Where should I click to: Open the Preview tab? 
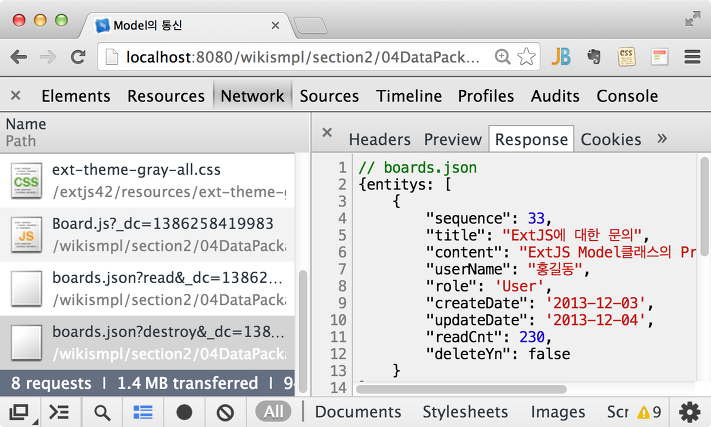(x=453, y=139)
